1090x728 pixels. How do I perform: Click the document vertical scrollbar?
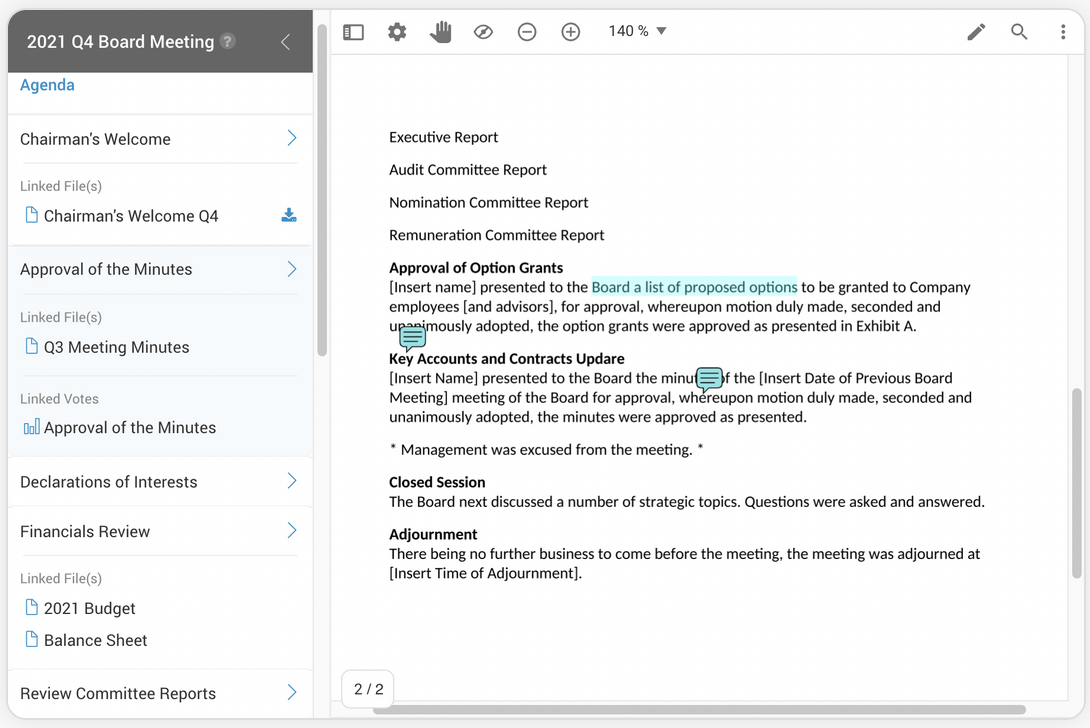pos(1077,483)
